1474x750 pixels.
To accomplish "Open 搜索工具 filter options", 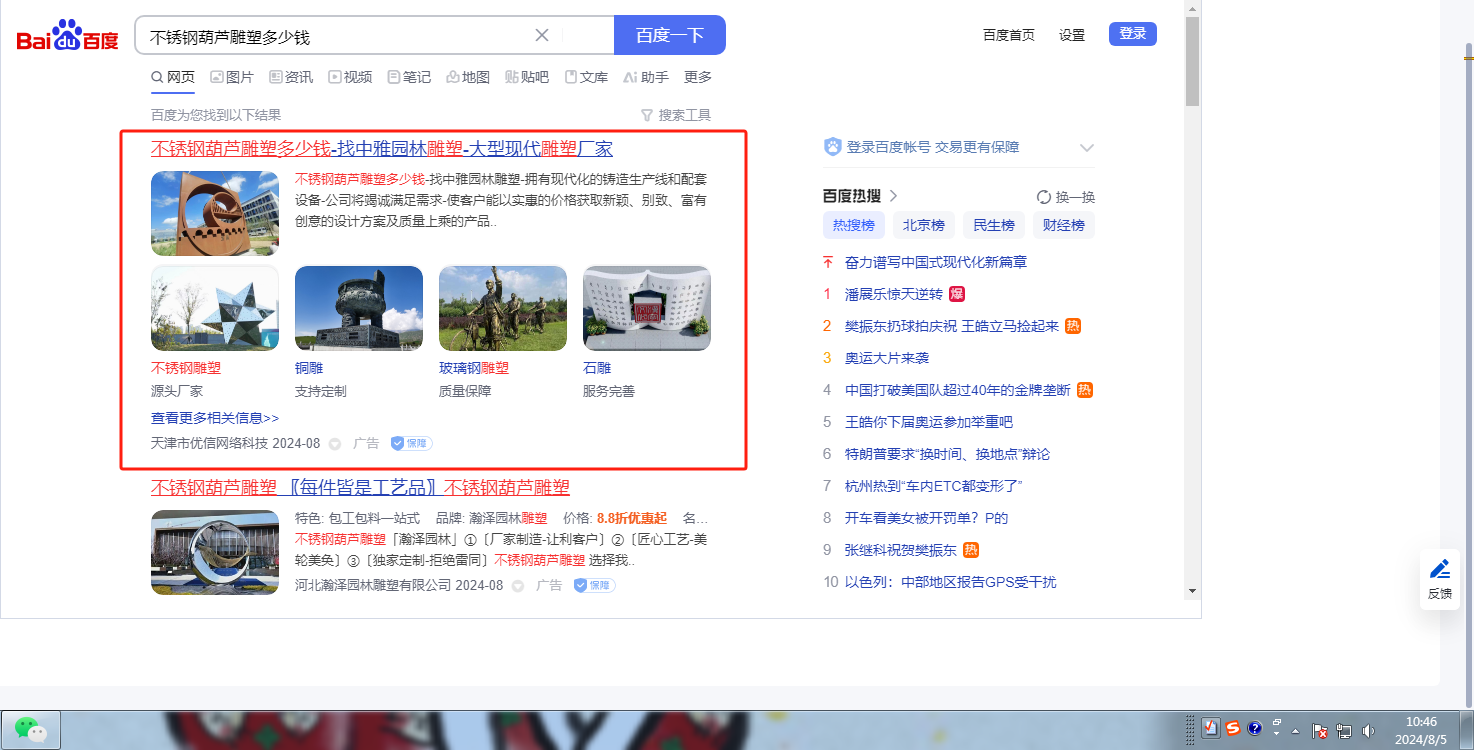I will click(676, 115).
